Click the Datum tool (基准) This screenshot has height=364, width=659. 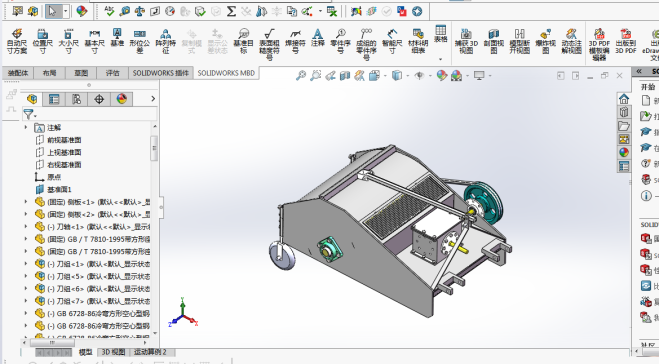[117, 38]
